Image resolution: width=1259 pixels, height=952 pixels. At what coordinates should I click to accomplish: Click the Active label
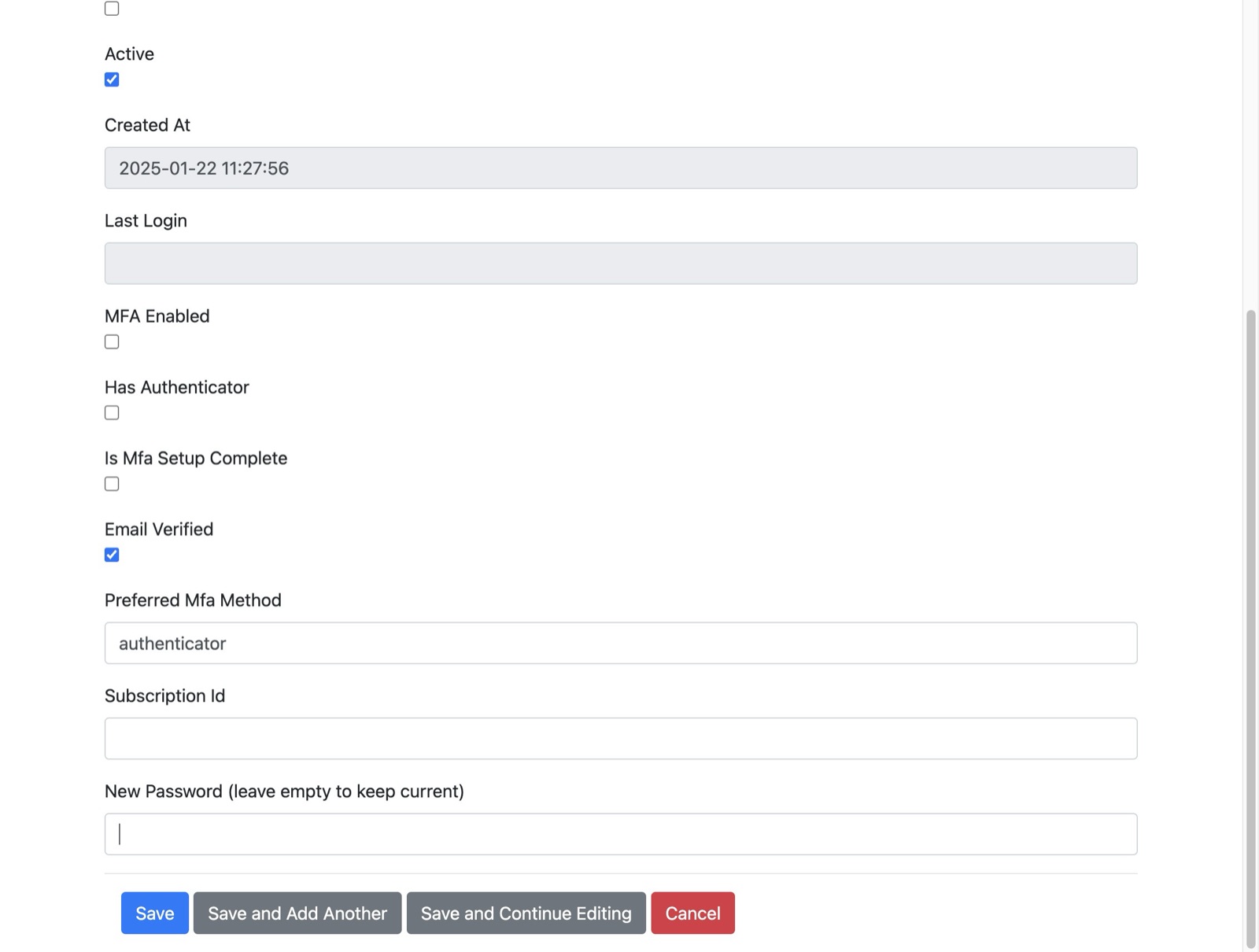129,54
